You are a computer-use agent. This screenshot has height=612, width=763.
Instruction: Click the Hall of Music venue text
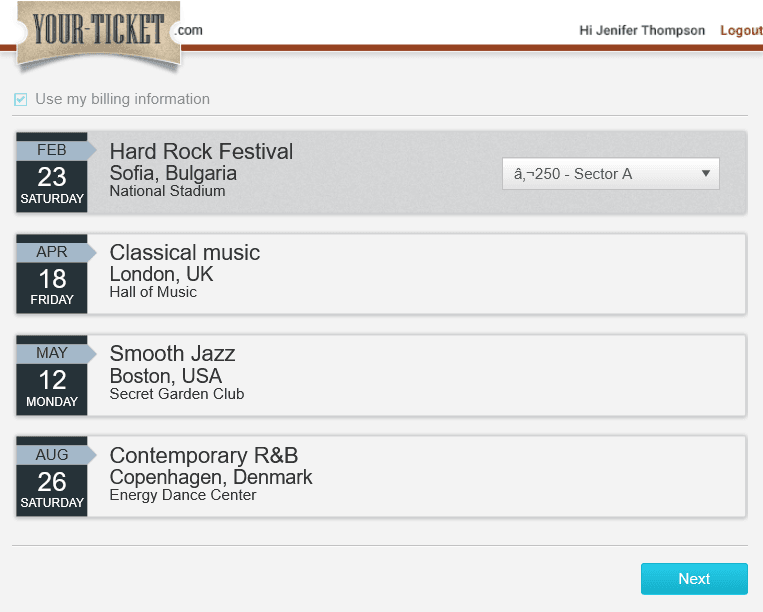click(x=153, y=292)
